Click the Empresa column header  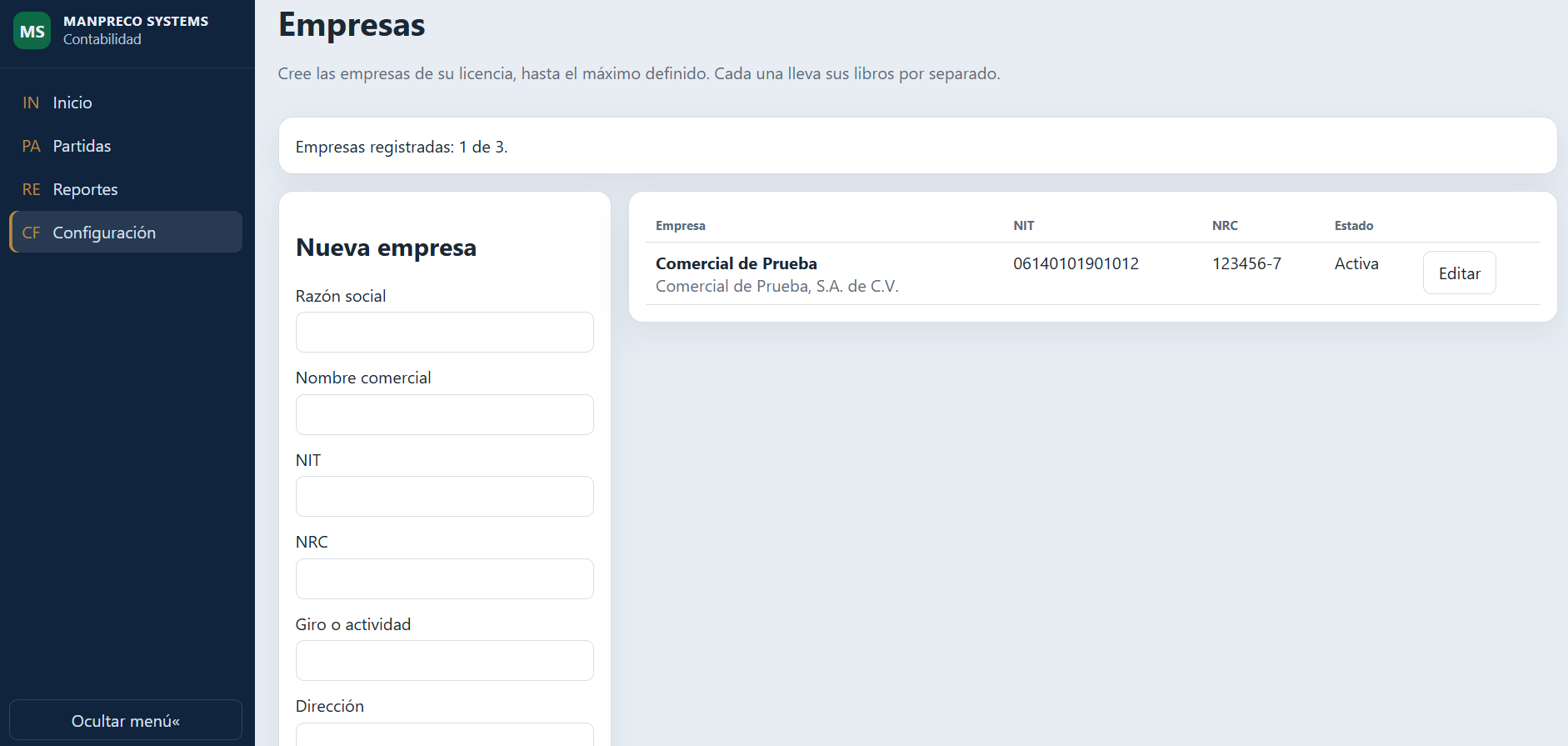pos(681,226)
